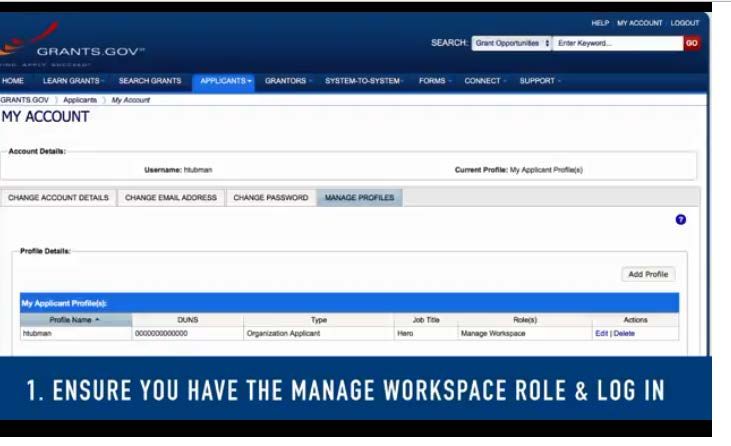Viewport: 731px width, 446px height.
Task: Click the Role(s) column header
Action: point(525,320)
